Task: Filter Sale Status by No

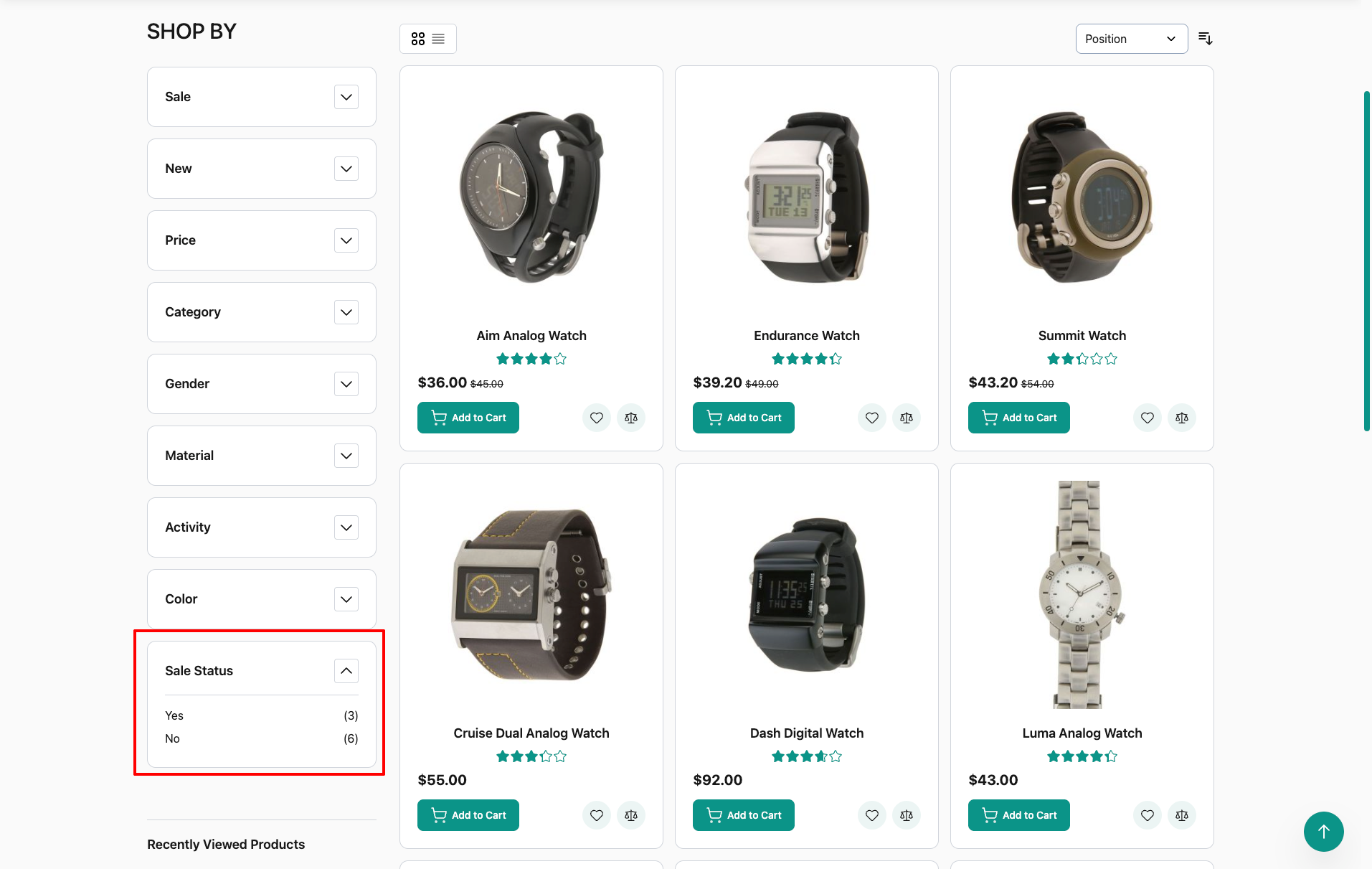Action: (172, 738)
